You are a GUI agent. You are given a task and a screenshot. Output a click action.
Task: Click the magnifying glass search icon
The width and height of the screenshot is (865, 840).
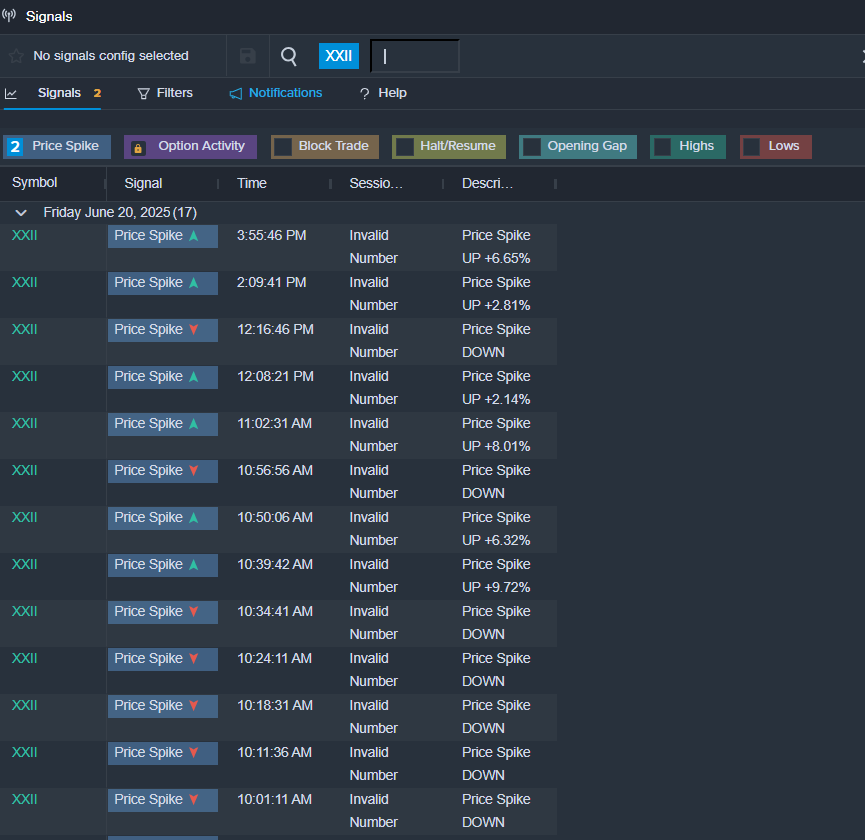[289, 56]
